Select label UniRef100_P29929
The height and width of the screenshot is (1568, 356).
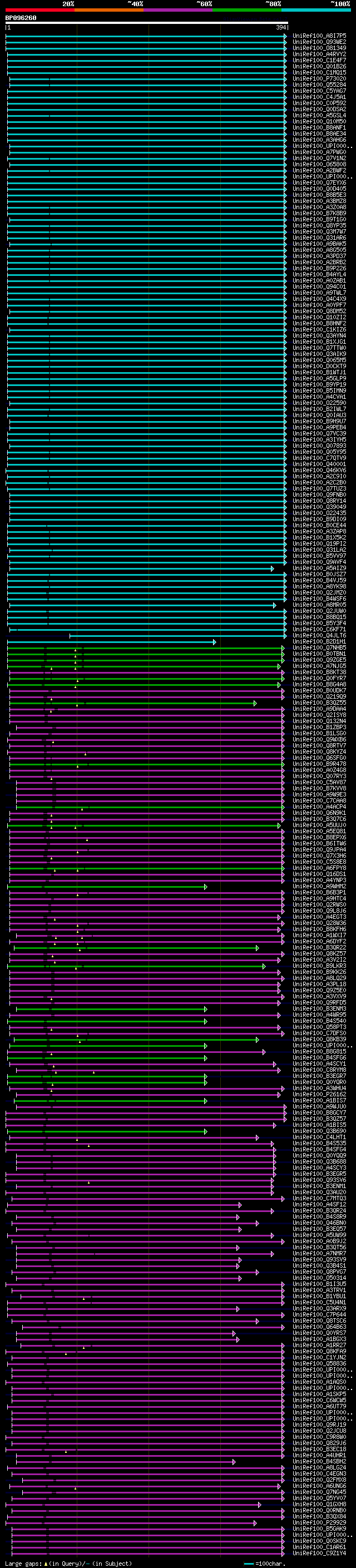tap(319, 1522)
